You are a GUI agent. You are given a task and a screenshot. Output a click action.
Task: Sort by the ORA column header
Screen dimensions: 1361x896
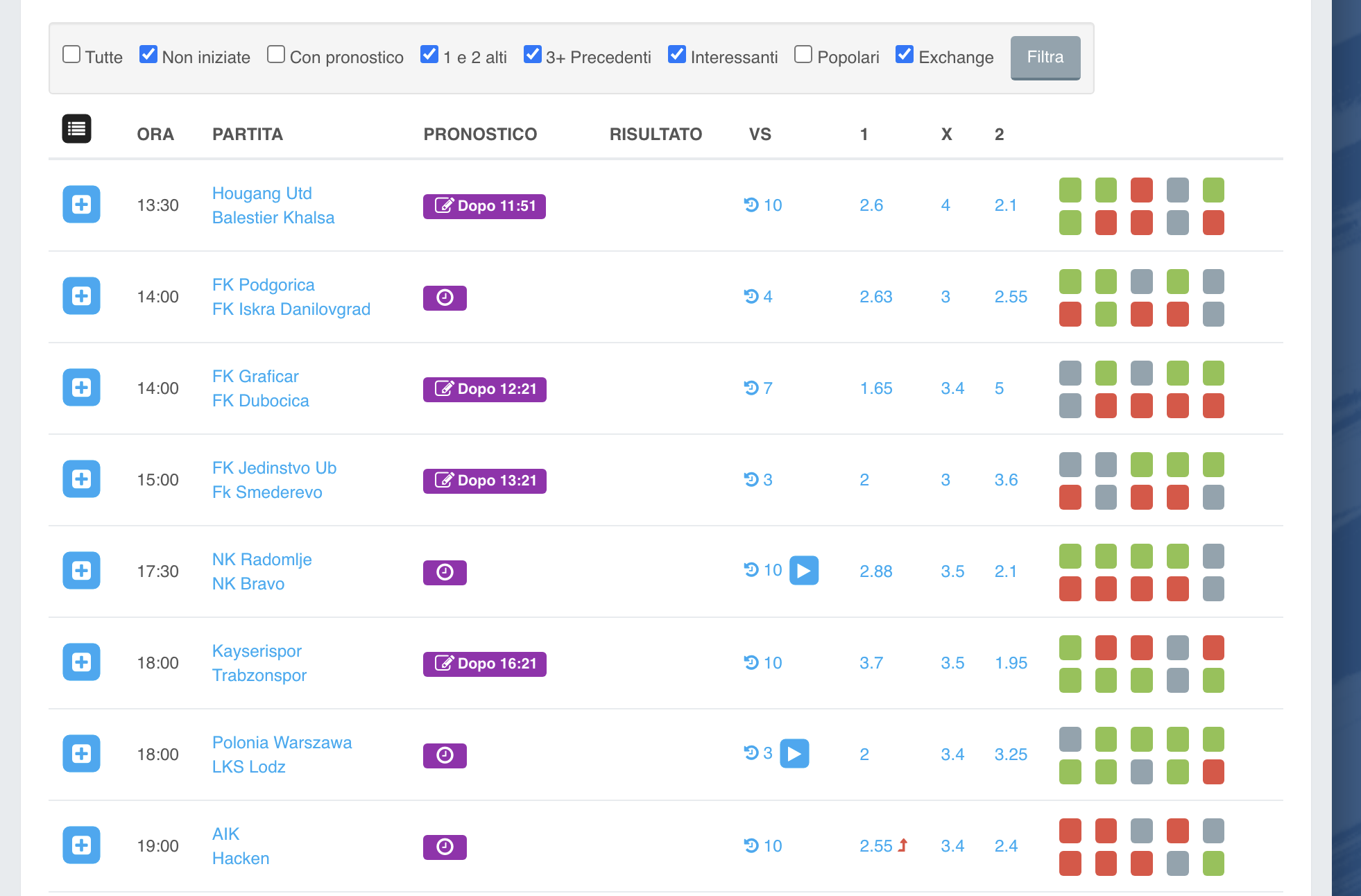155,135
